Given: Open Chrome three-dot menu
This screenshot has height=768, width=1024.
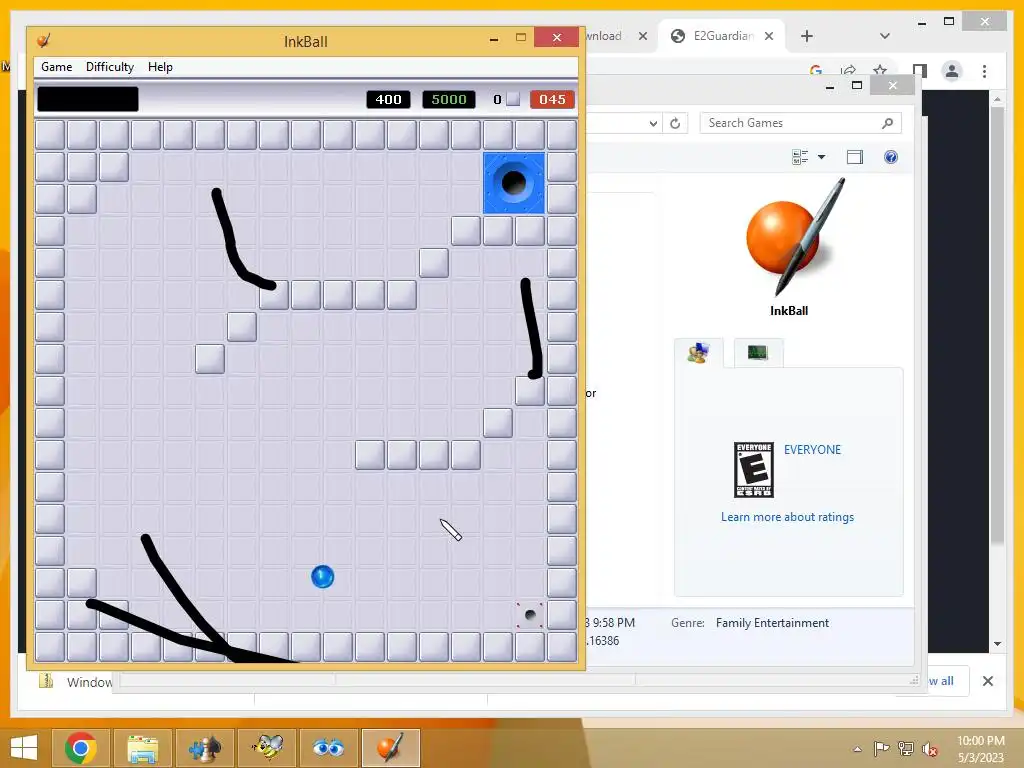Looking at the screenshot, I should coord(984,71).
